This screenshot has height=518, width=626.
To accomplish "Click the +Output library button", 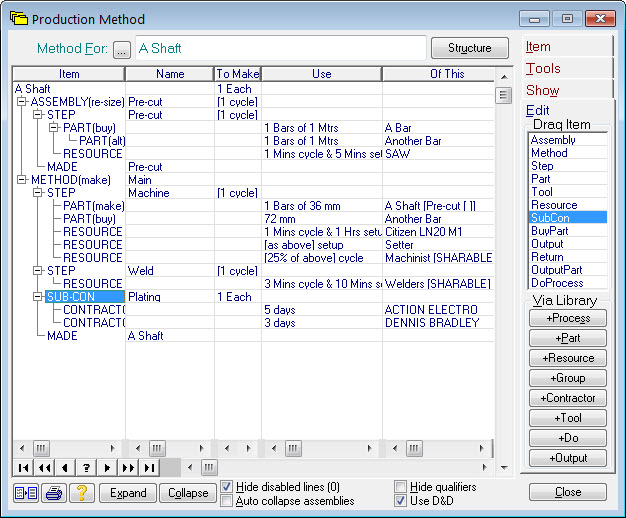I will pos(568,458).
